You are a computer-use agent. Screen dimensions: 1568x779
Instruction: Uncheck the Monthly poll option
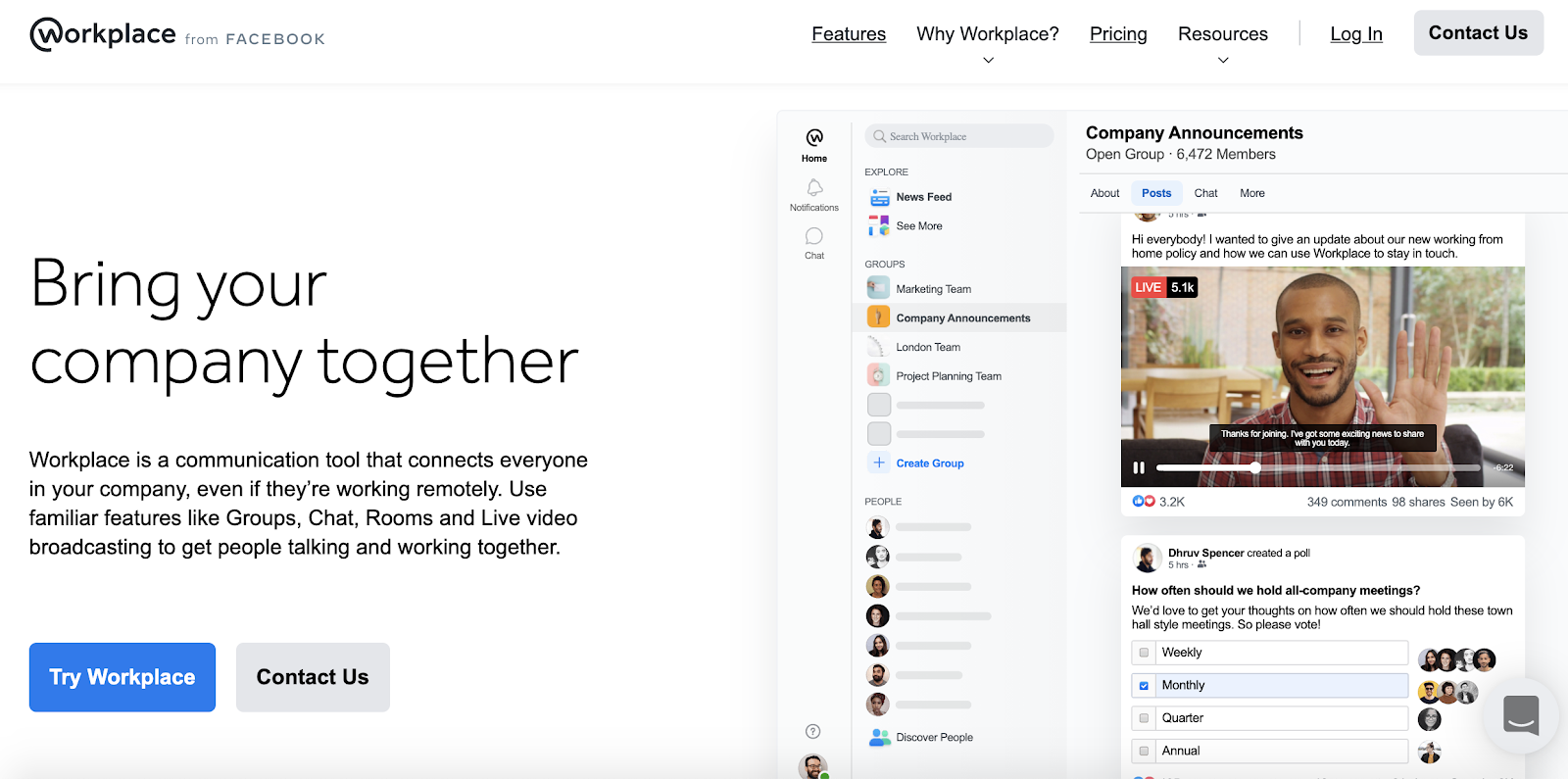1144,686
